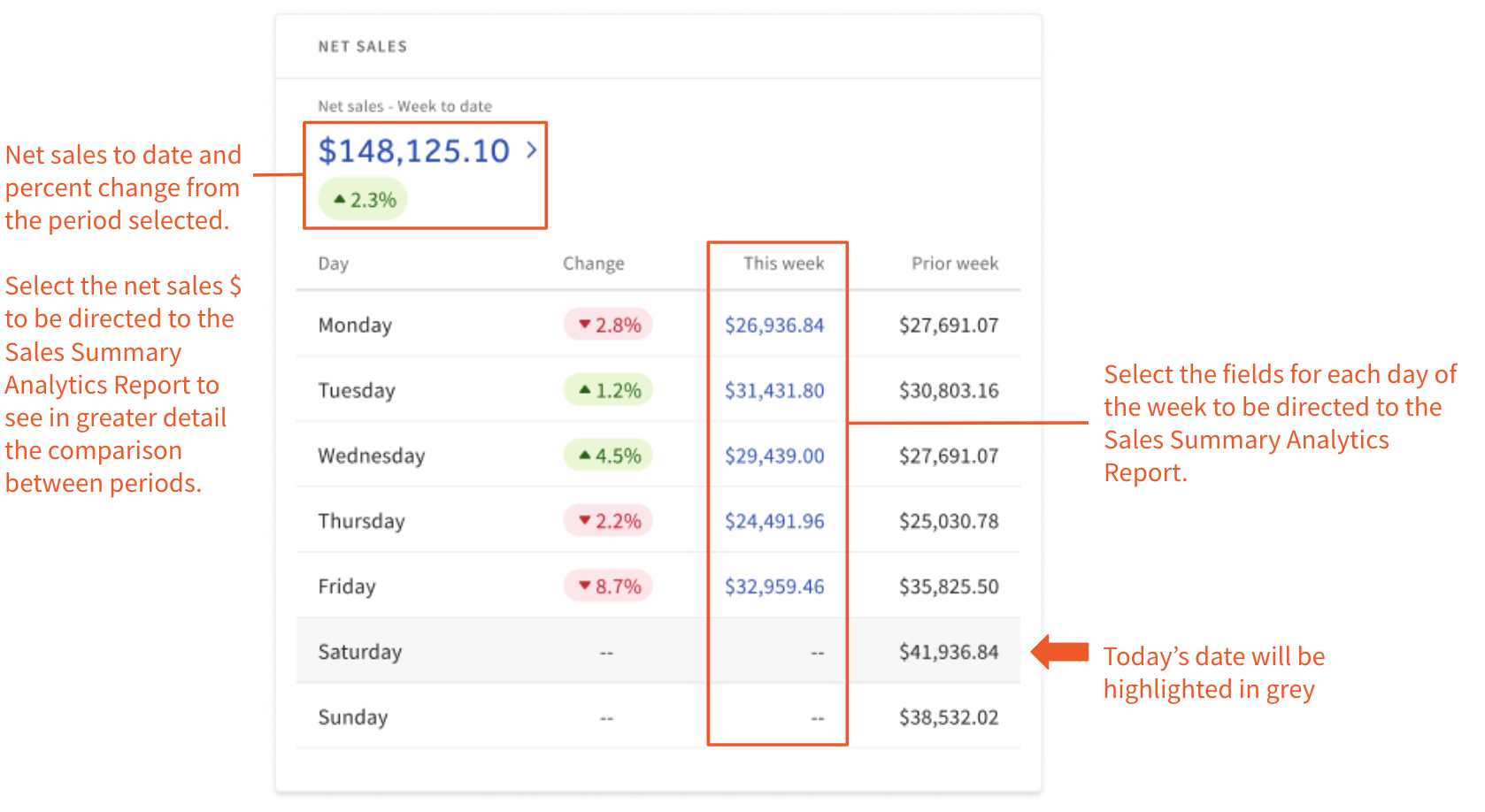Click the green up arrow beside Wednesday's 4.5%

pos(584,455)
